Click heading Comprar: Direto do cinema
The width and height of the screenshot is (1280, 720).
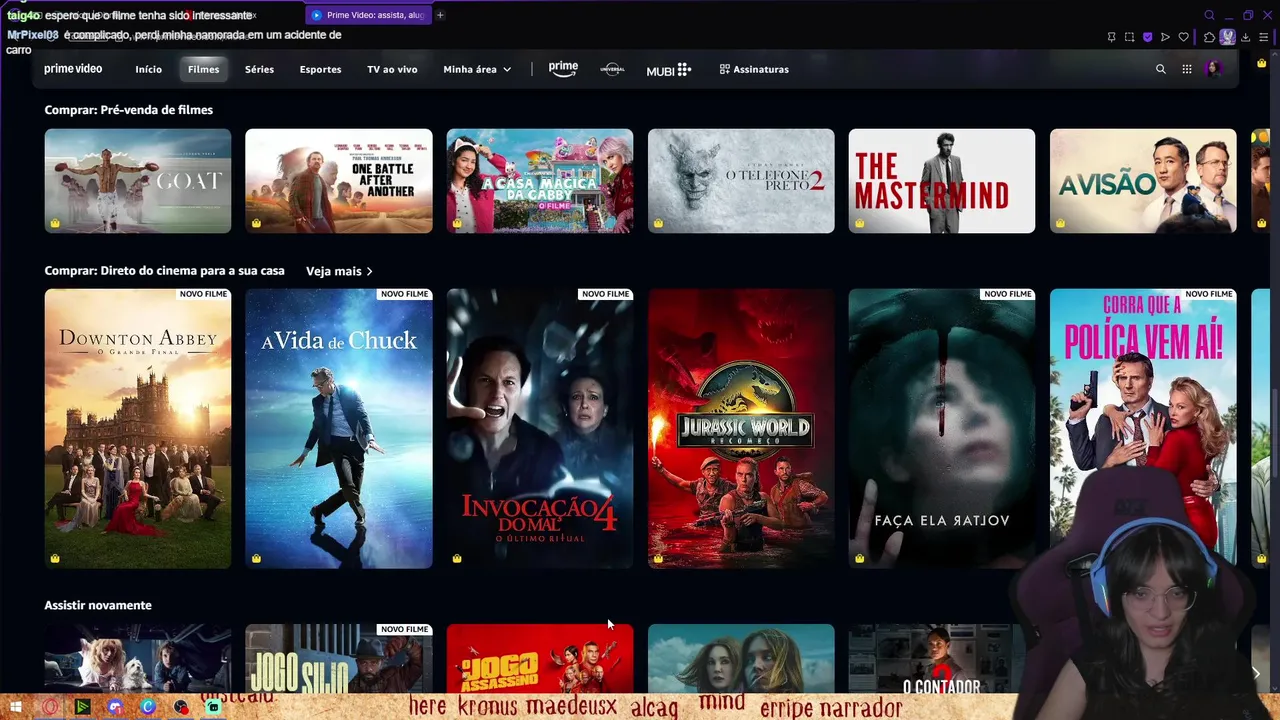(164, 271)
